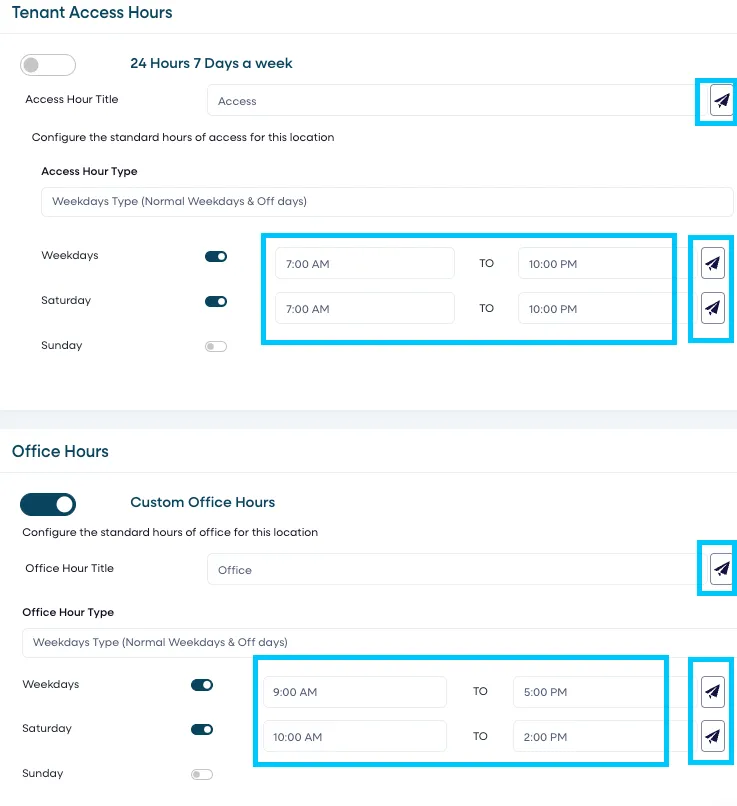Click the Office Hours section heading
Viewport: 737px width, 806px height.
coord(60,451)
